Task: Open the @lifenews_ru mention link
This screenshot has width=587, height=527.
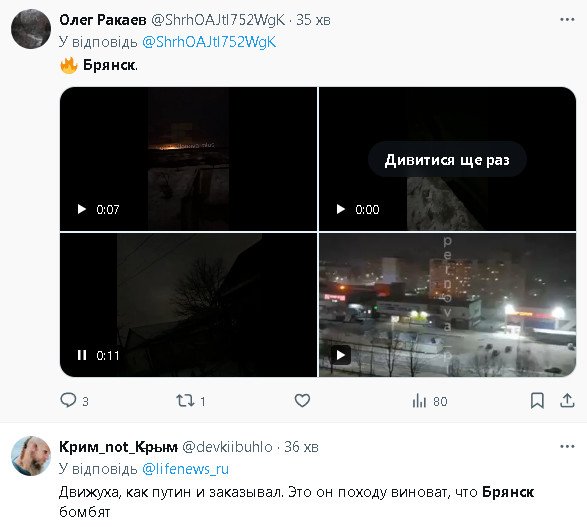Action: (x=185, y=469)
